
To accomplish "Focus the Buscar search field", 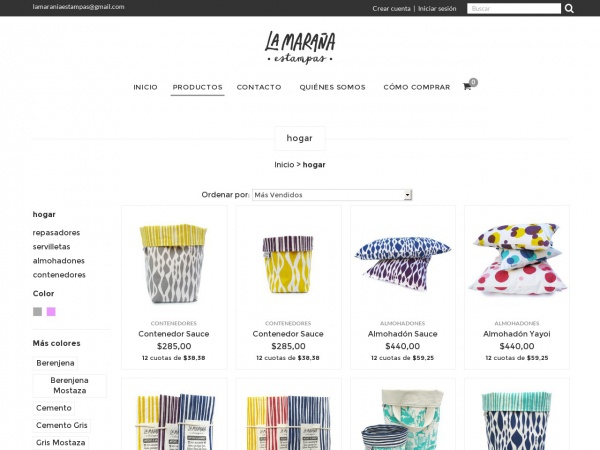I will point(514,8).
